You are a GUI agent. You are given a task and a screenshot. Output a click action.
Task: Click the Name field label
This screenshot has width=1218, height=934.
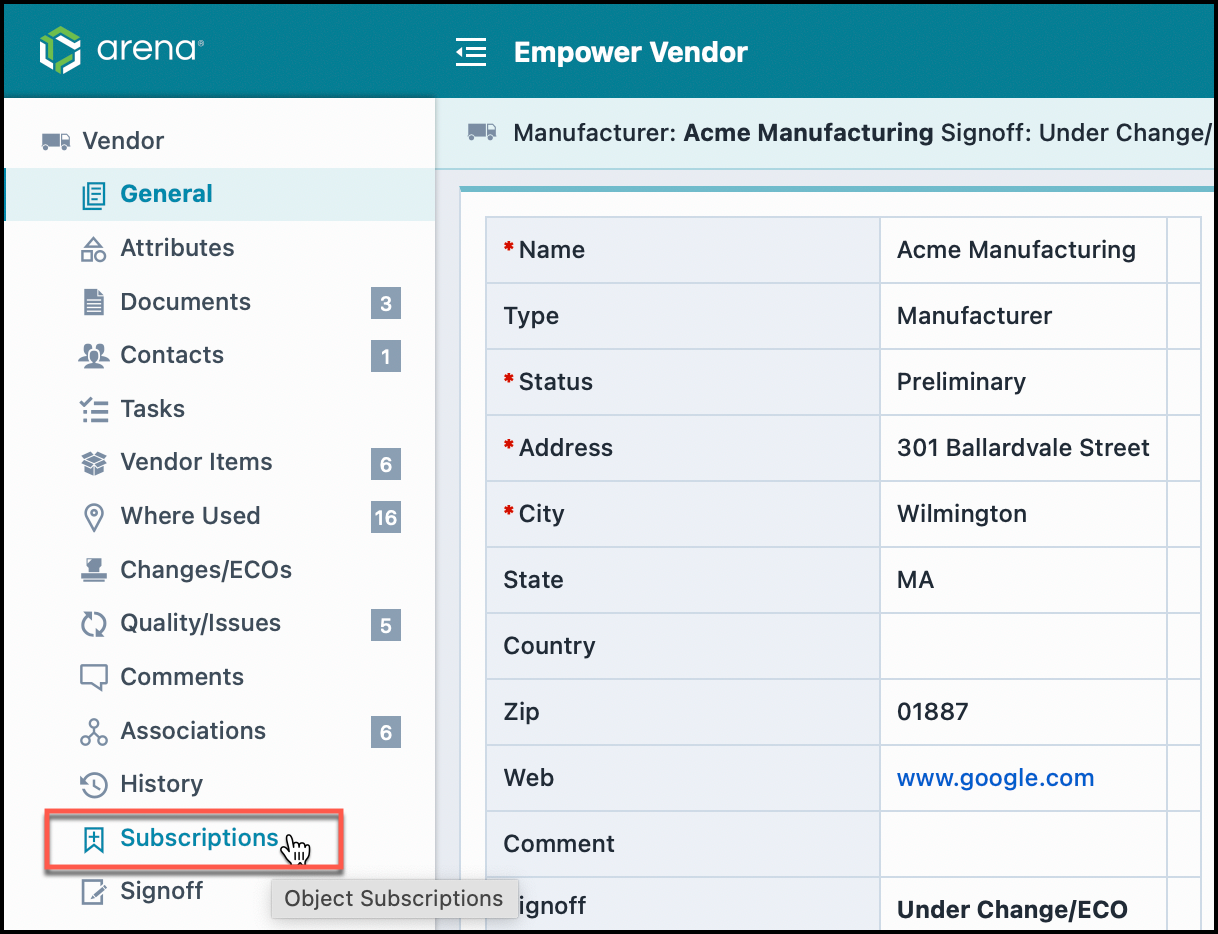point(552,250)
